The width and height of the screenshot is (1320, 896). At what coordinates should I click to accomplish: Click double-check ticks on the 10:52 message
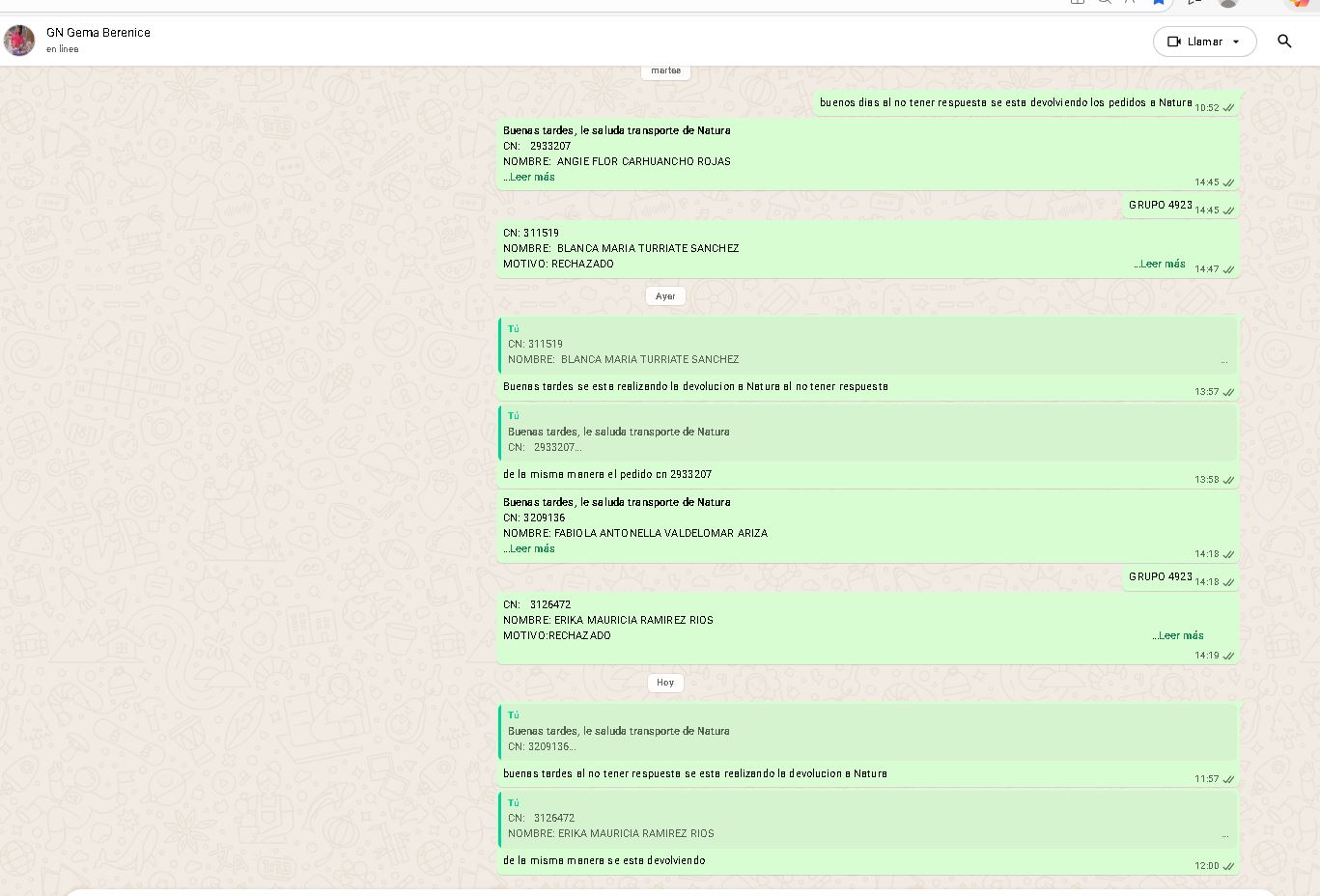point(1228,108)
